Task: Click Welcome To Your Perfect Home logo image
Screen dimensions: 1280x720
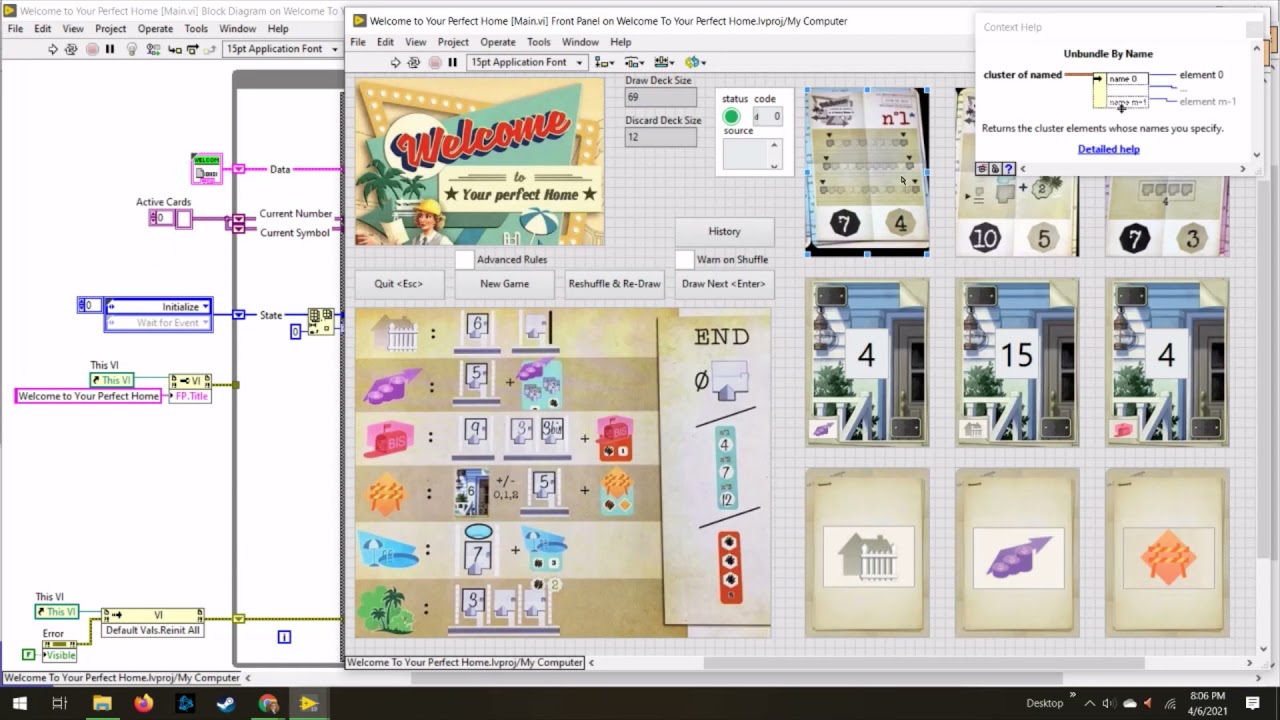Action: [x=479, y=162]
